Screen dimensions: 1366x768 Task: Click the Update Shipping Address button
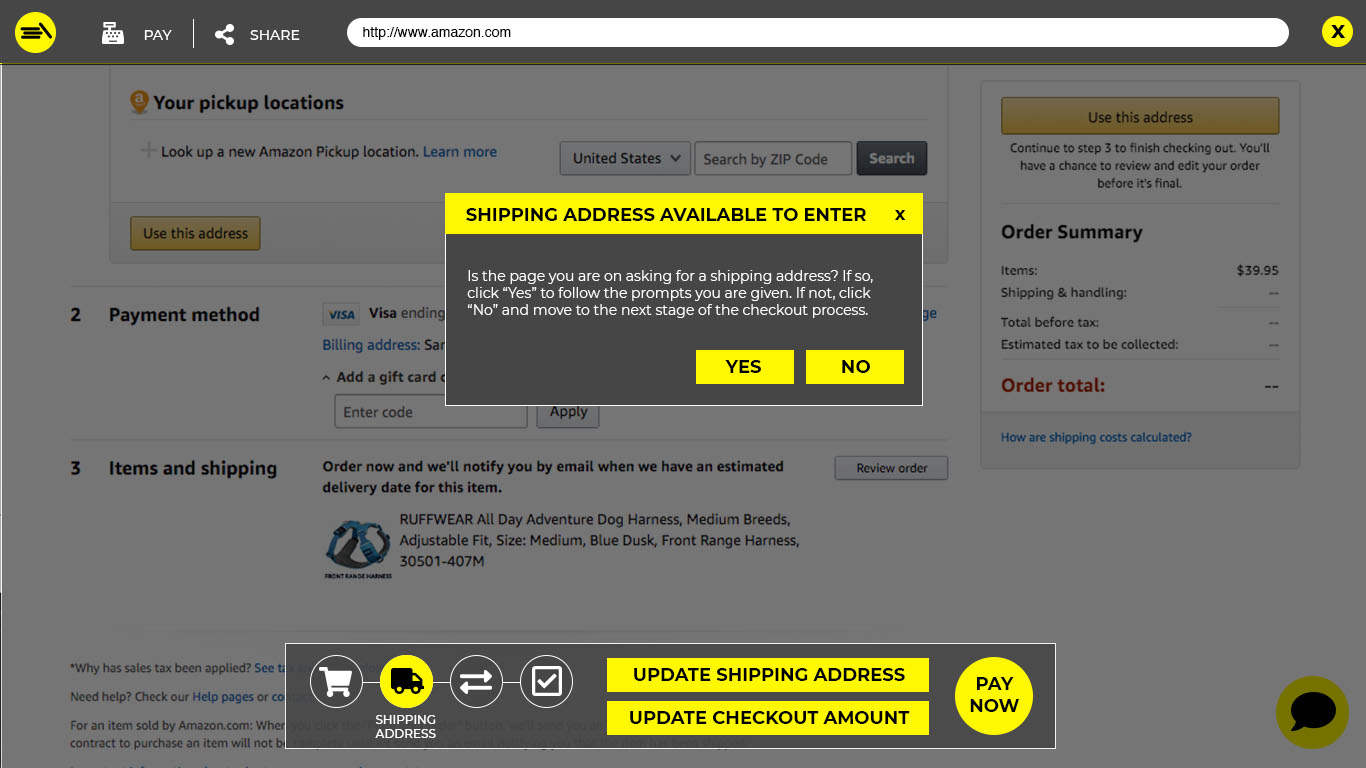point(767,675)
